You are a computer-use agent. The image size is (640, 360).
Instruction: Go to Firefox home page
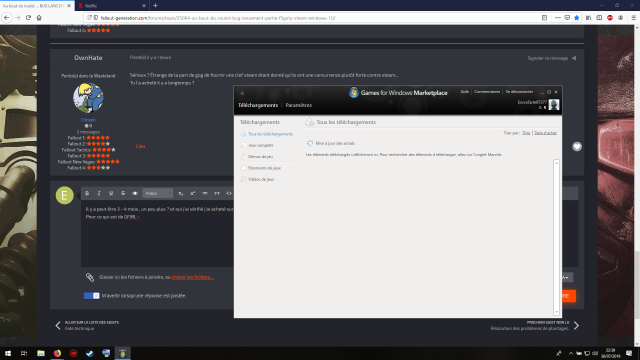coord(39,18)
